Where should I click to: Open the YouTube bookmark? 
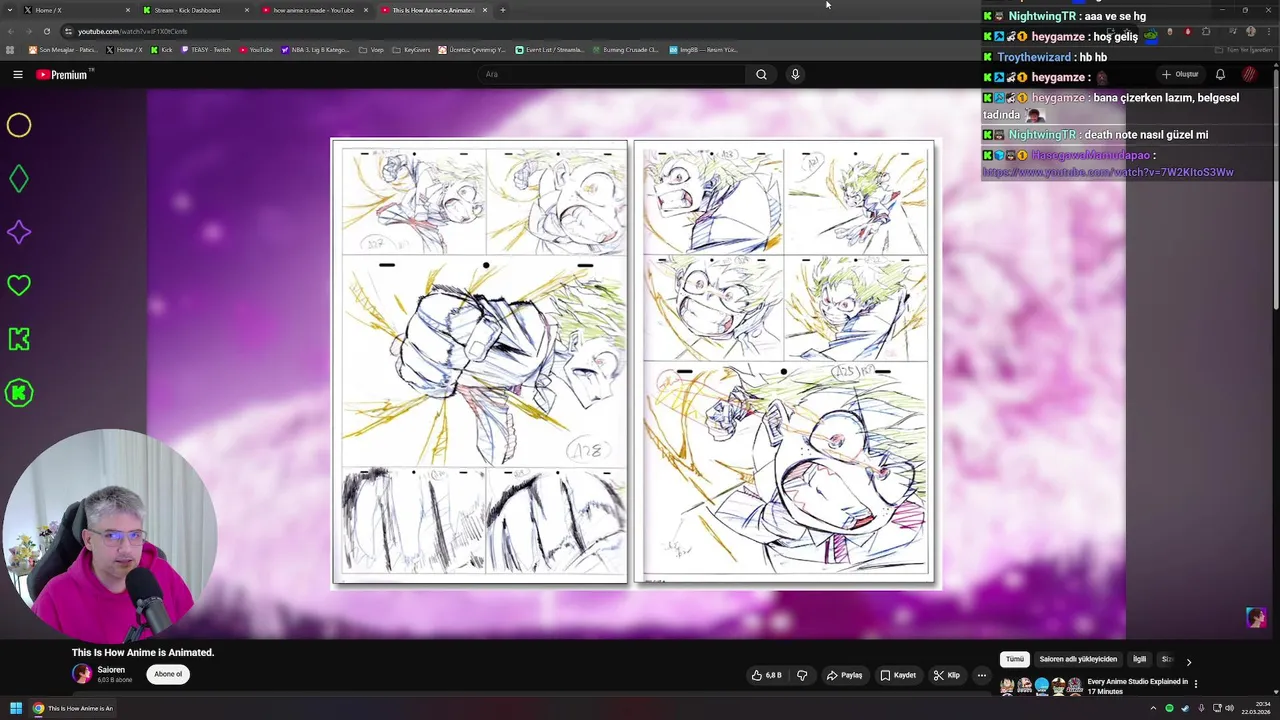pyautogui.click(x=256, y=49)
